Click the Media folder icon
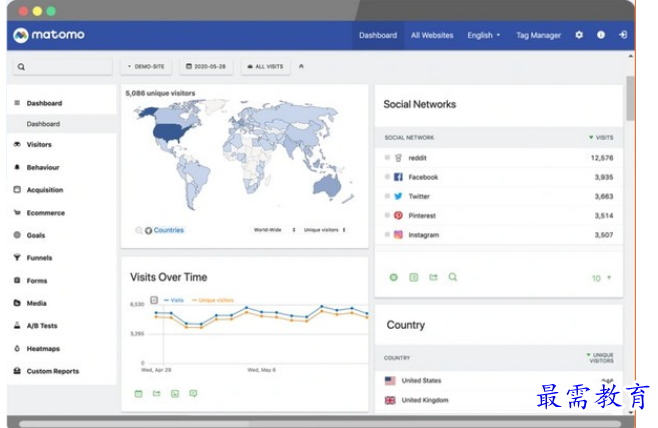This screenshot has width=658, height=428. [x=17, y=303]
